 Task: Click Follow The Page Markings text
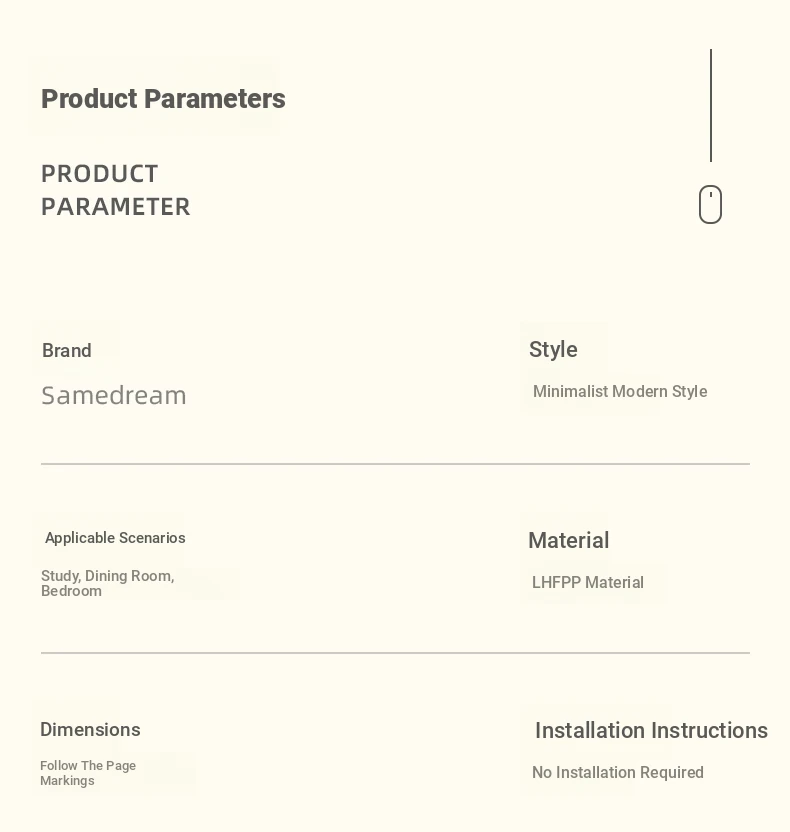[88, 773]
